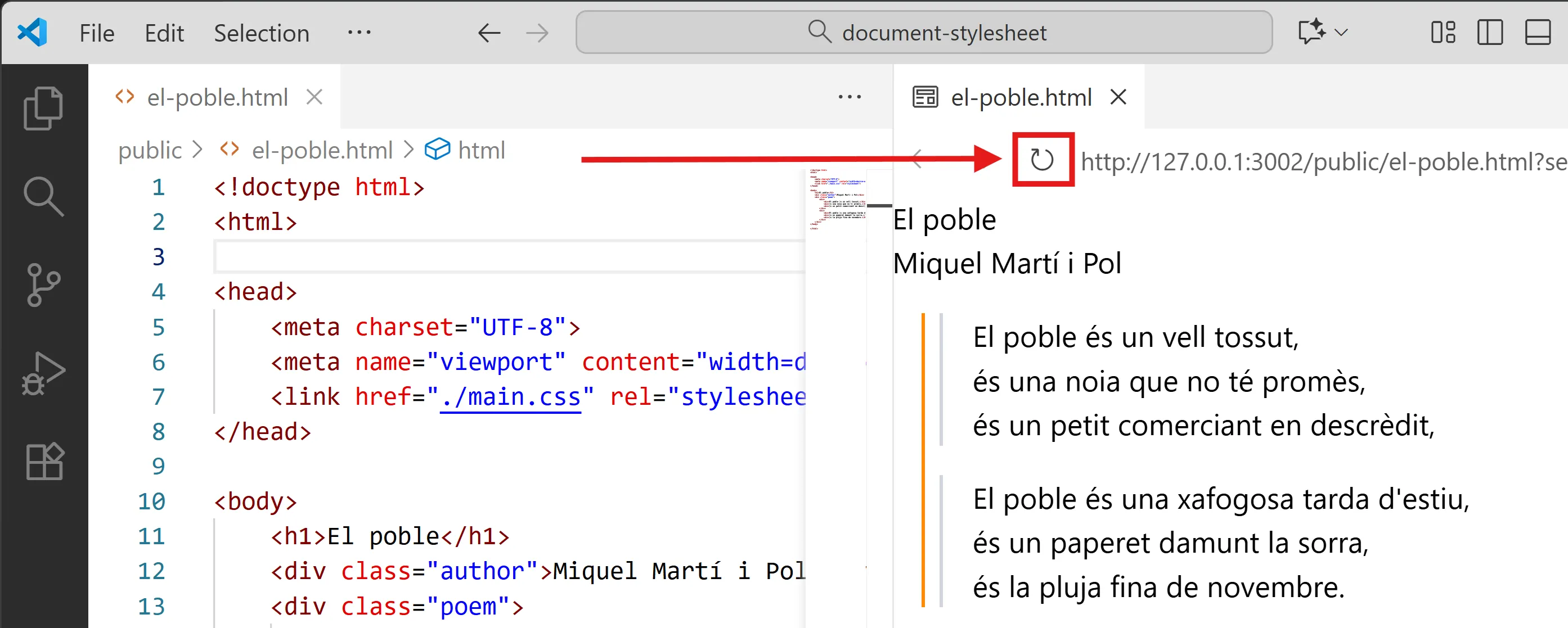Open the Search view in activity bar

click(x=43, y=196)
